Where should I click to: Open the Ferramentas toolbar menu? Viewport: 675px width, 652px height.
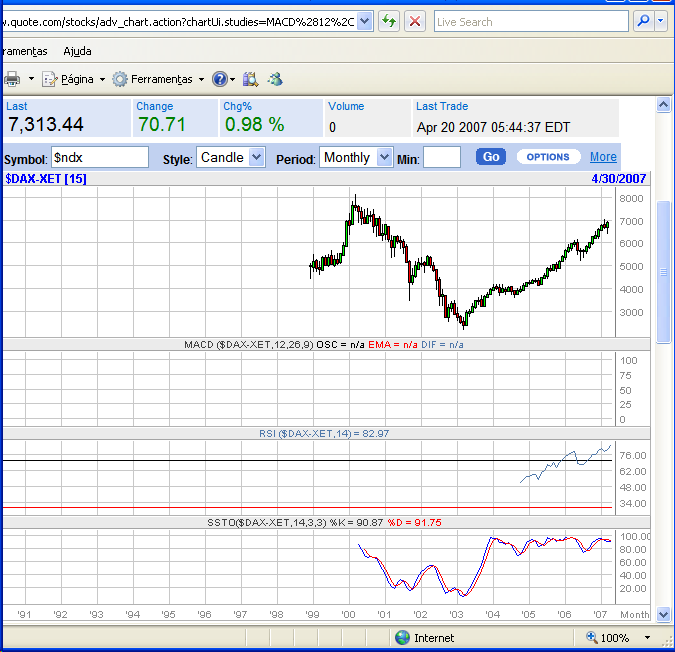[x=160, y=79]
